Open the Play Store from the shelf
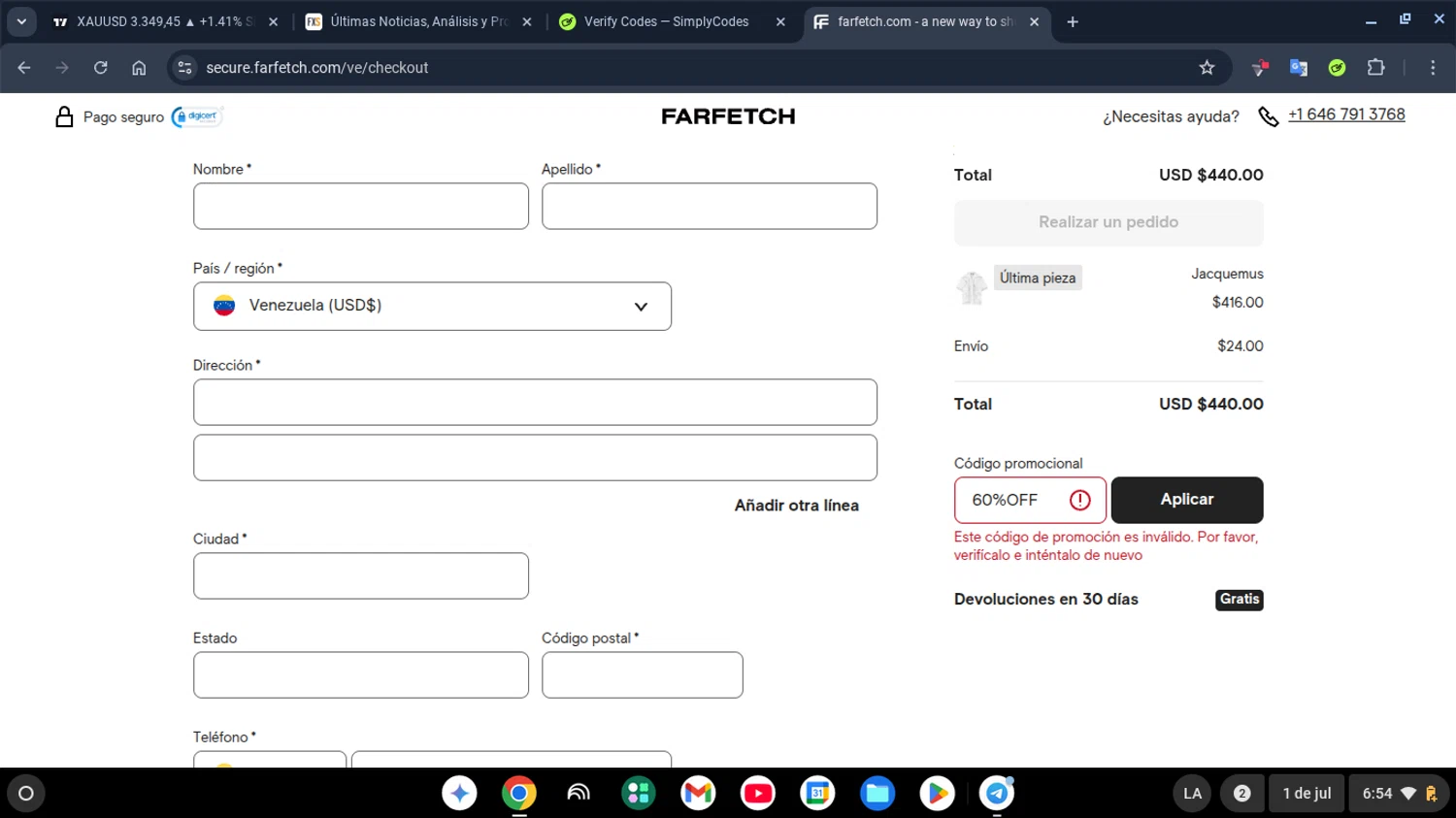Viewport: 1456px width, 818px height. pyautogui.click(x=937, y=794)
